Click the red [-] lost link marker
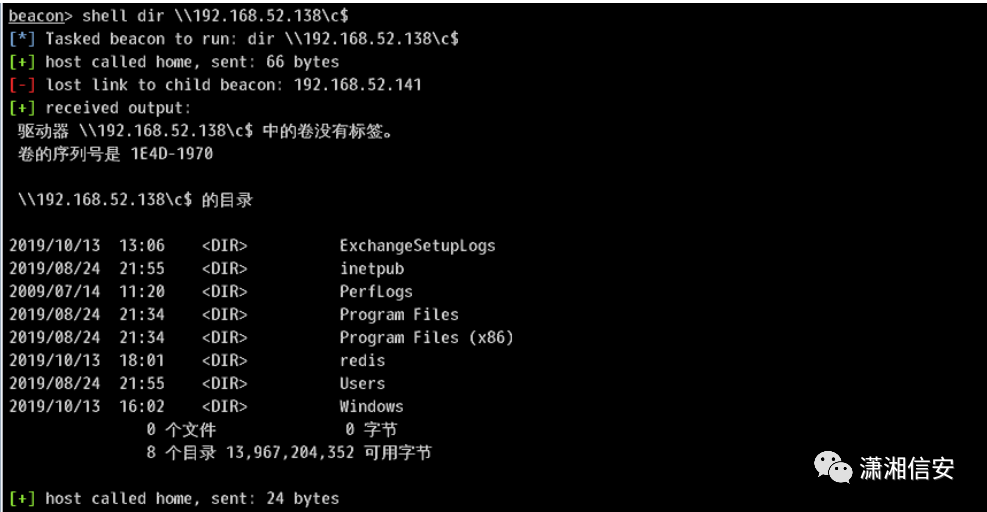Screen dimensions: 987x512 (x=22, y=85)
